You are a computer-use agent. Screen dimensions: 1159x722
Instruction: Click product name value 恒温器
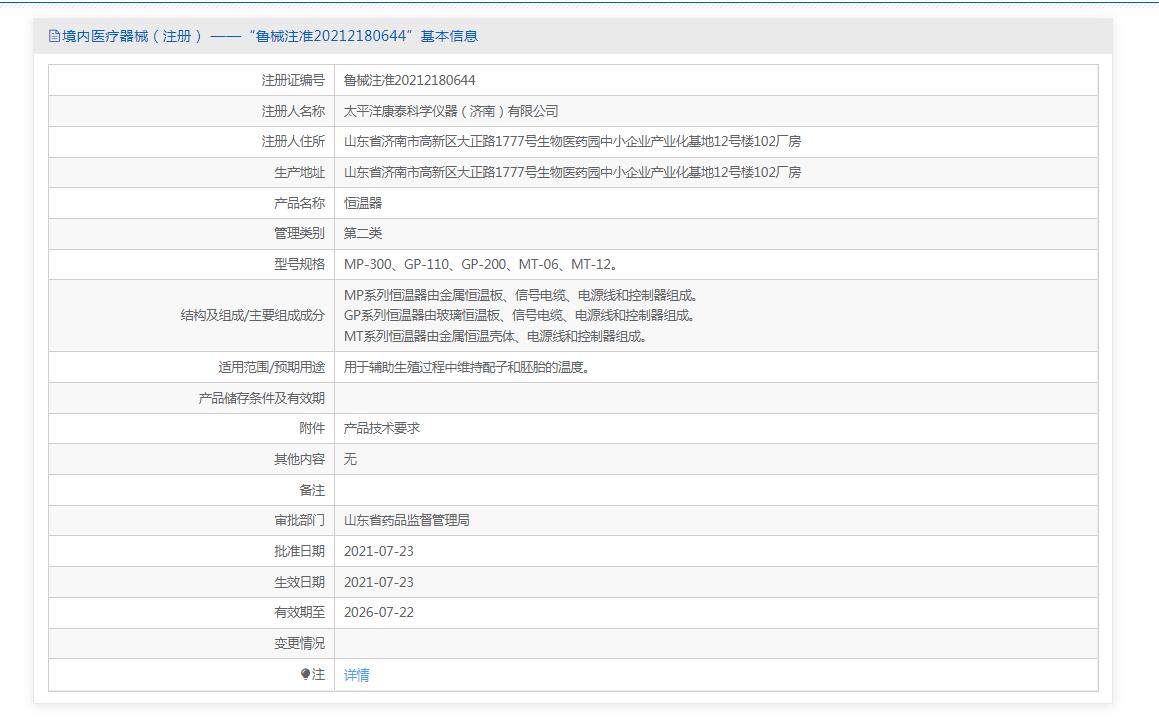tap(363, 202)
